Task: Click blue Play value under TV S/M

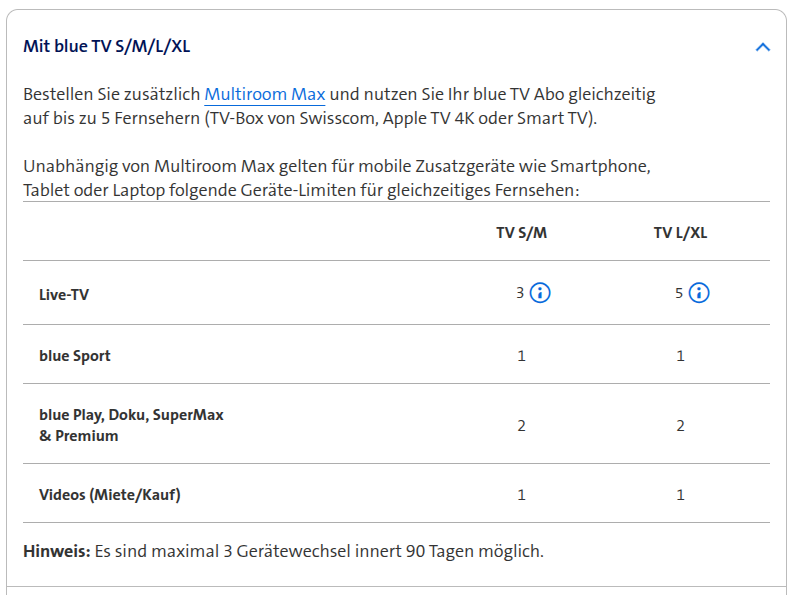Action: coord(522,426)
